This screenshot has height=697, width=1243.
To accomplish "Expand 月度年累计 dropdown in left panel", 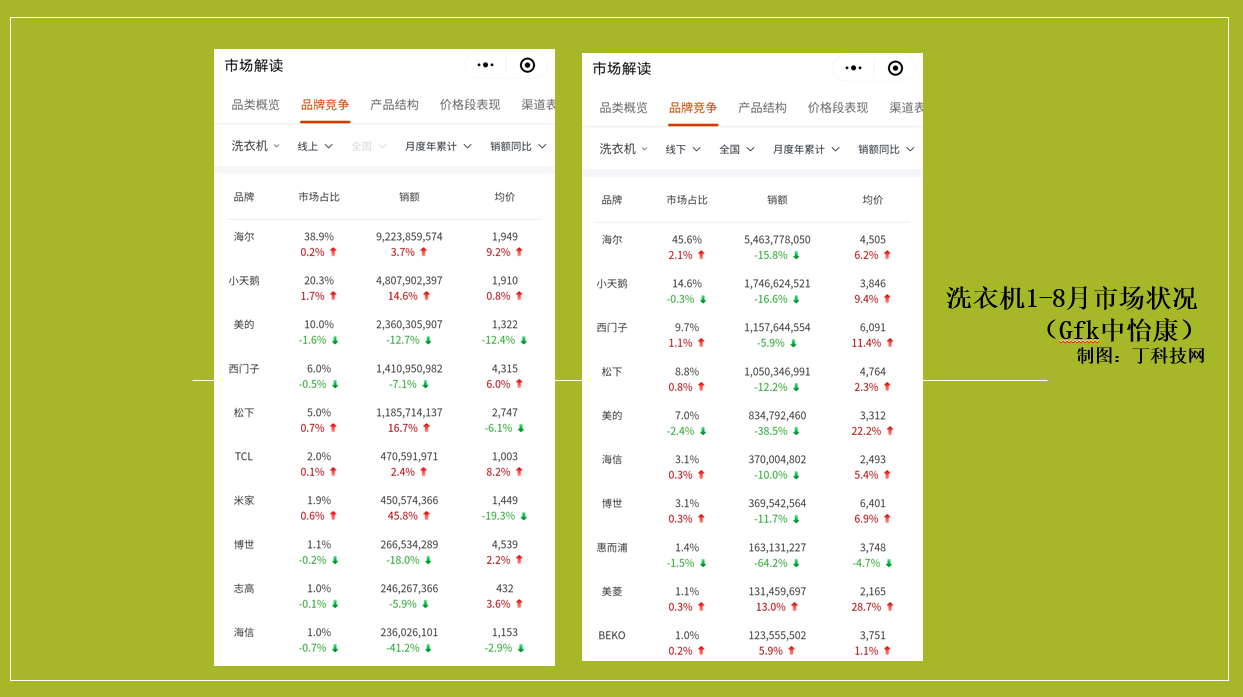I will click(438, 146).
